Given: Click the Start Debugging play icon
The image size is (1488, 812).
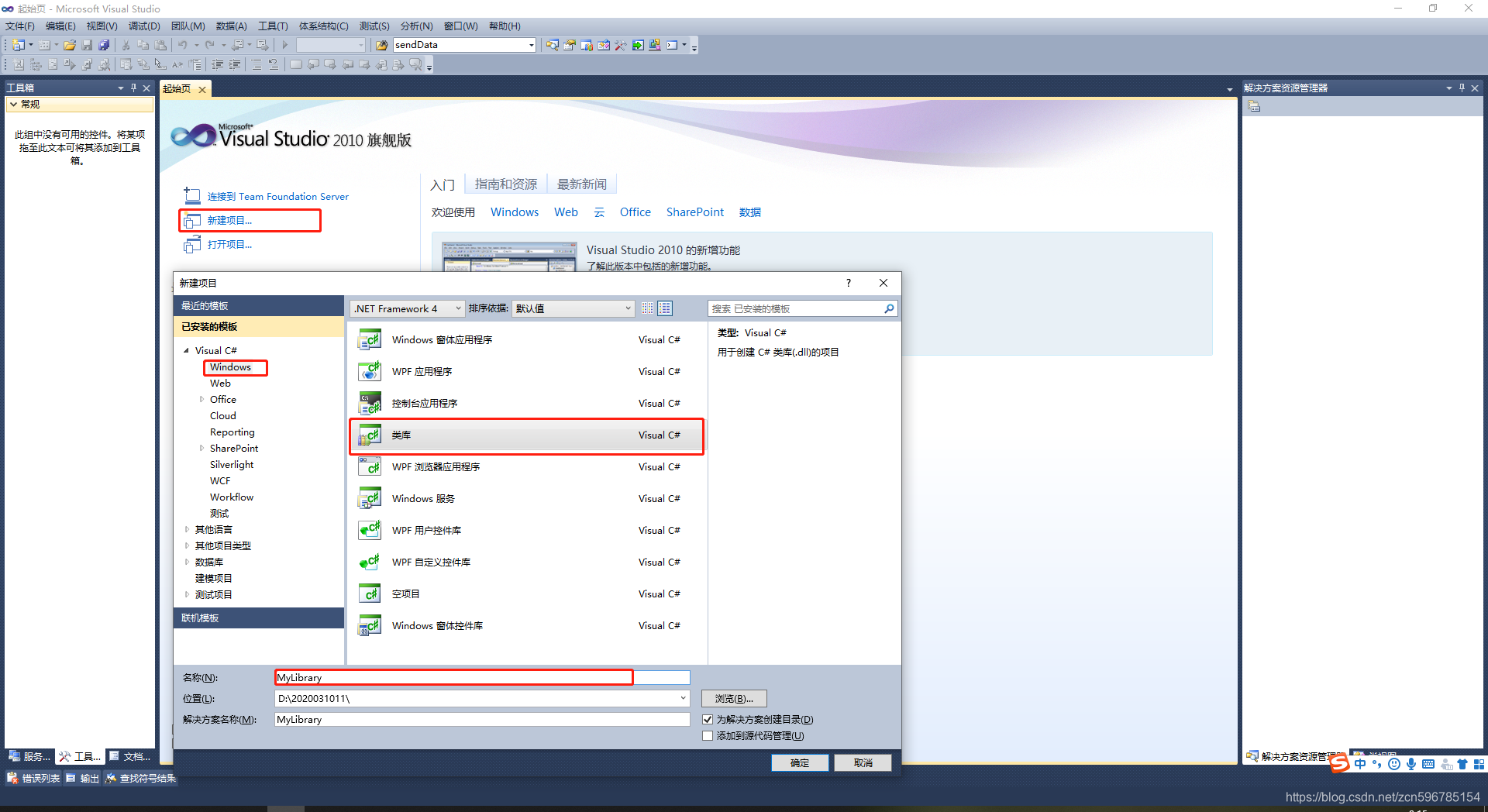Looking at the screenshot, I should (285, 45).
